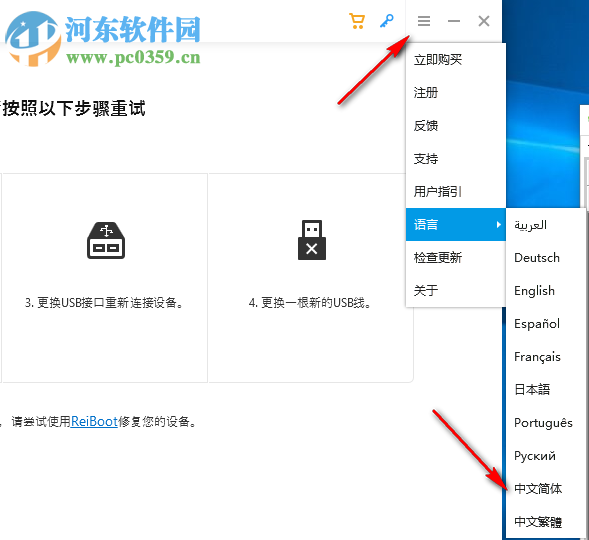
Task: Open 支持 menu item
Action: (x=456, y=158)
